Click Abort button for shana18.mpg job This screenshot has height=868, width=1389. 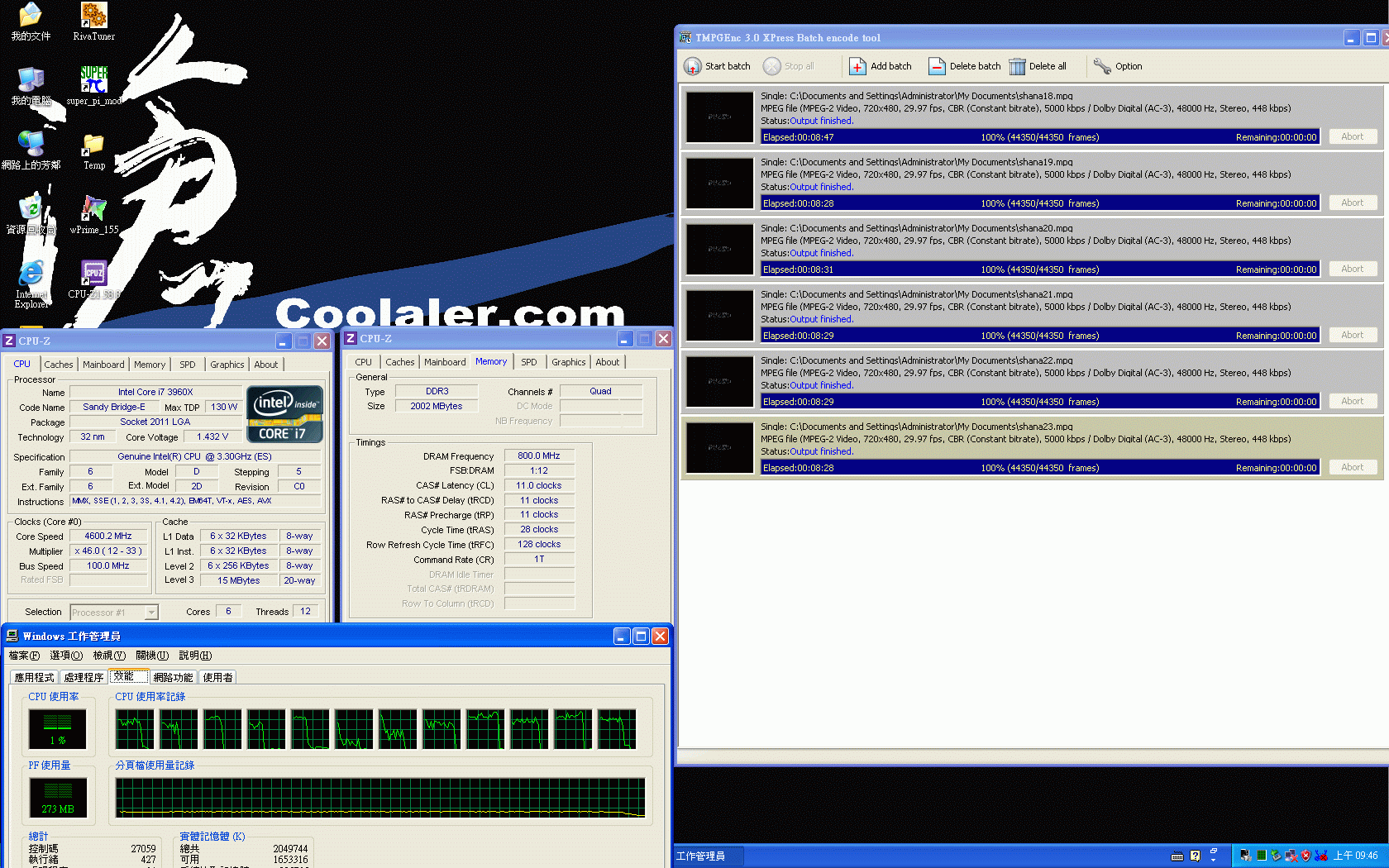click(x=1353, y=137)
